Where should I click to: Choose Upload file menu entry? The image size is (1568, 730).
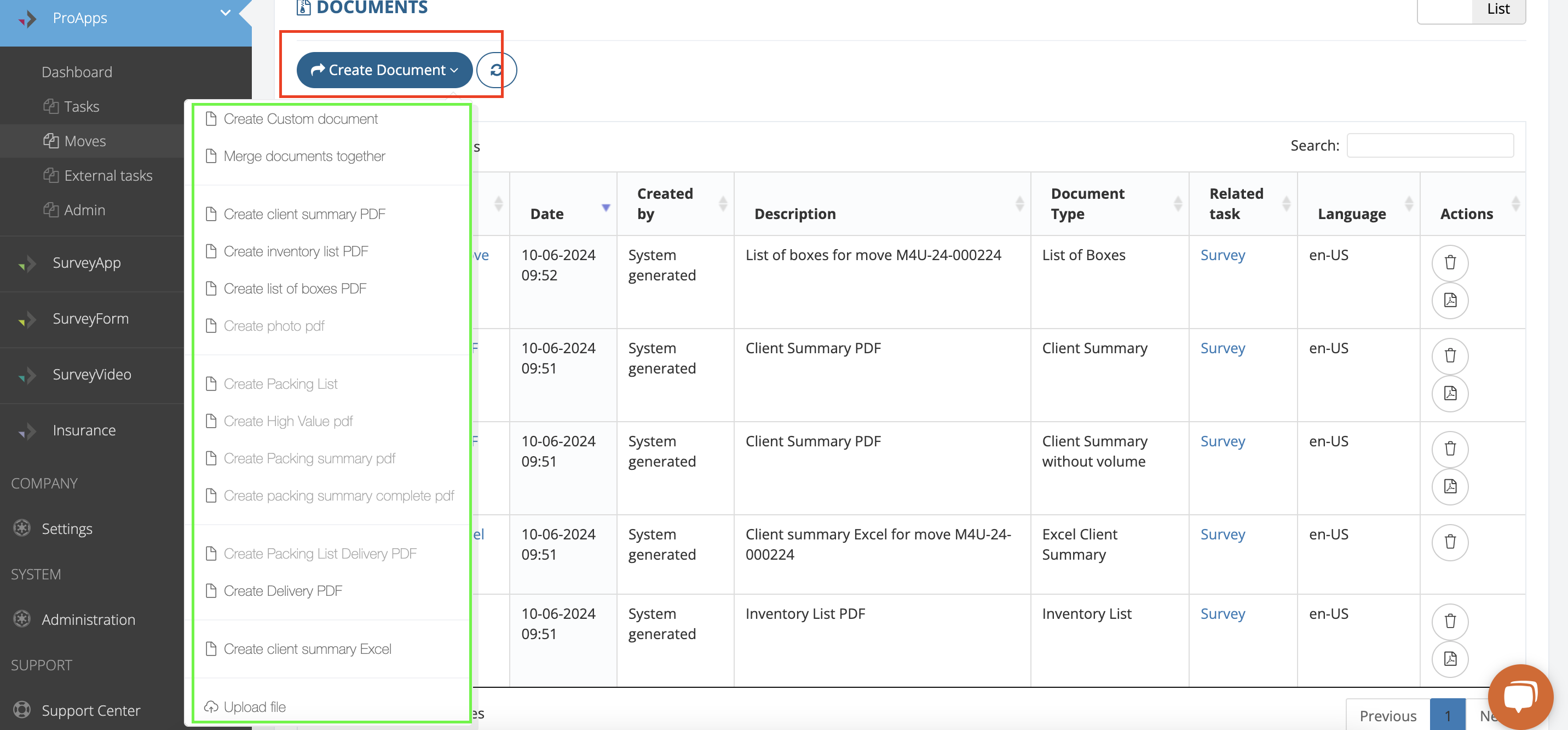255,707
